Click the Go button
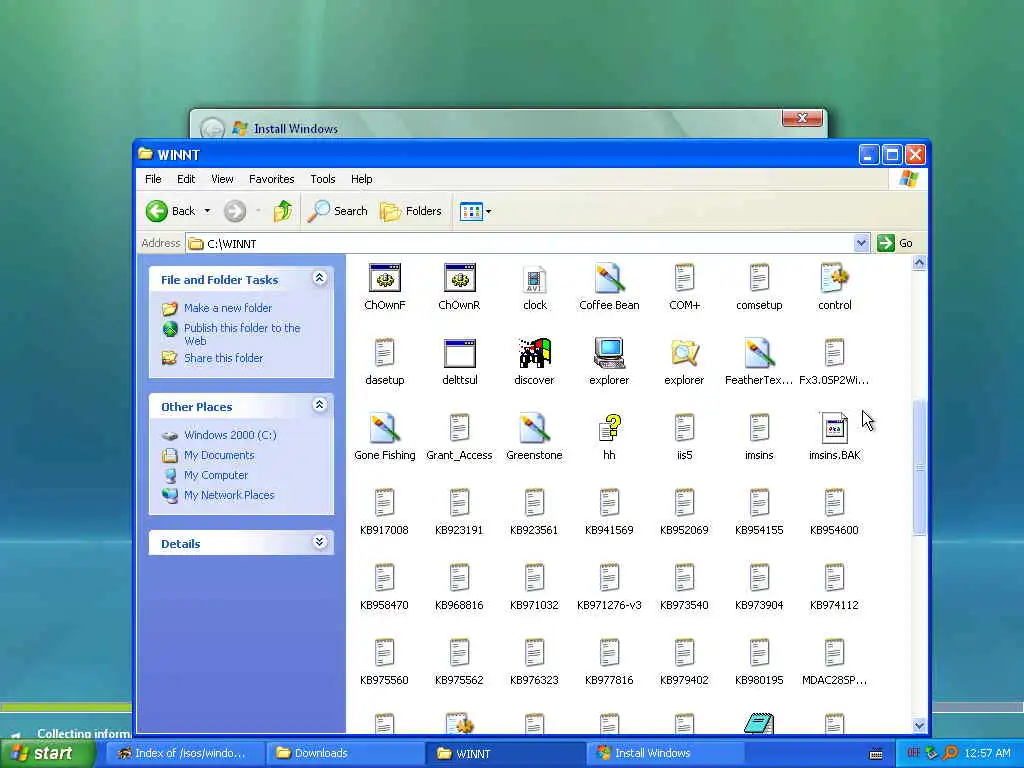Screen dimensions: 1024x768 895,243
